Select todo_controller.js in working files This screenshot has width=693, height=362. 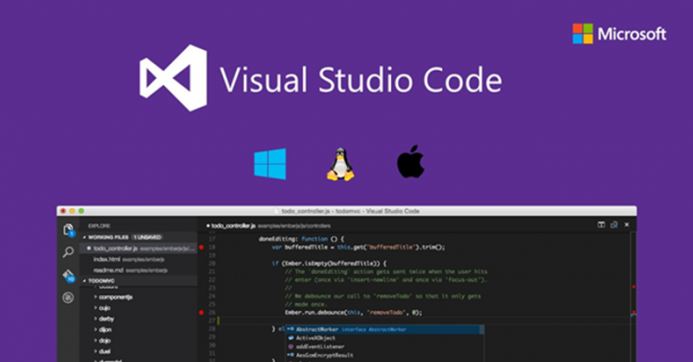(138, 248)
